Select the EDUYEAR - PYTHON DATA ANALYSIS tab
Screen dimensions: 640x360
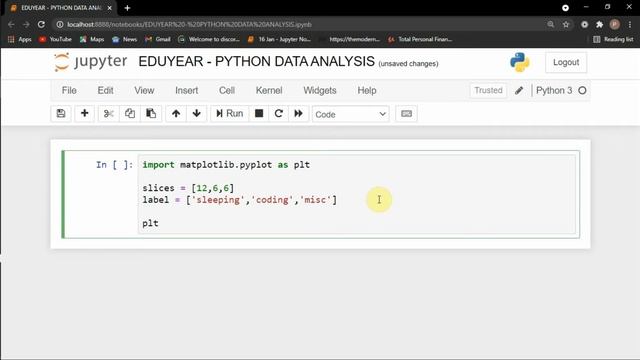(61, 8)
